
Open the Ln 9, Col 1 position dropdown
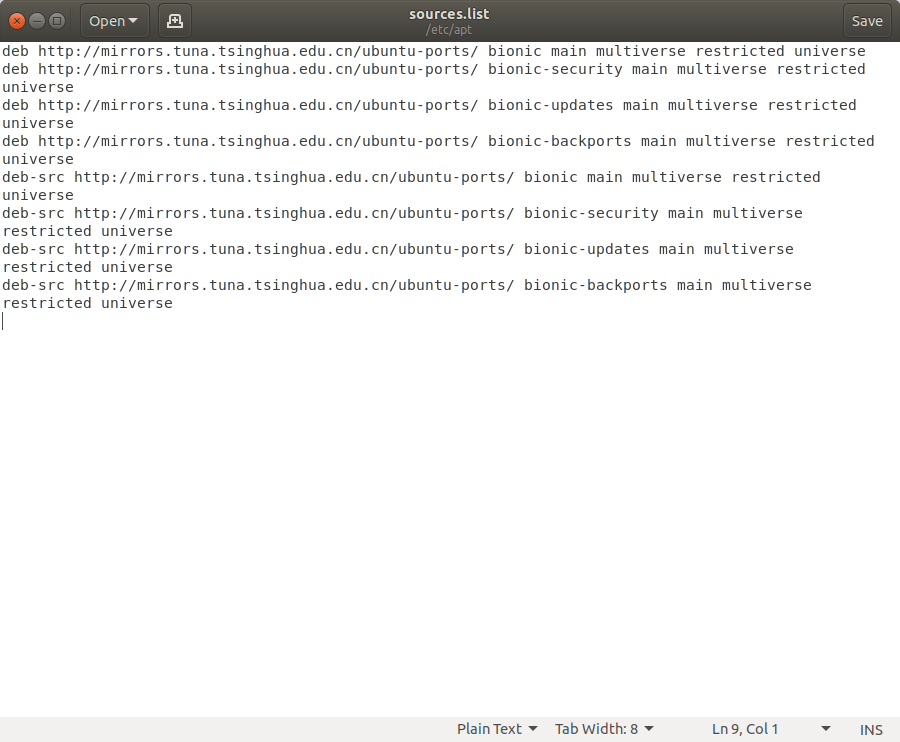tap(771, 729)
